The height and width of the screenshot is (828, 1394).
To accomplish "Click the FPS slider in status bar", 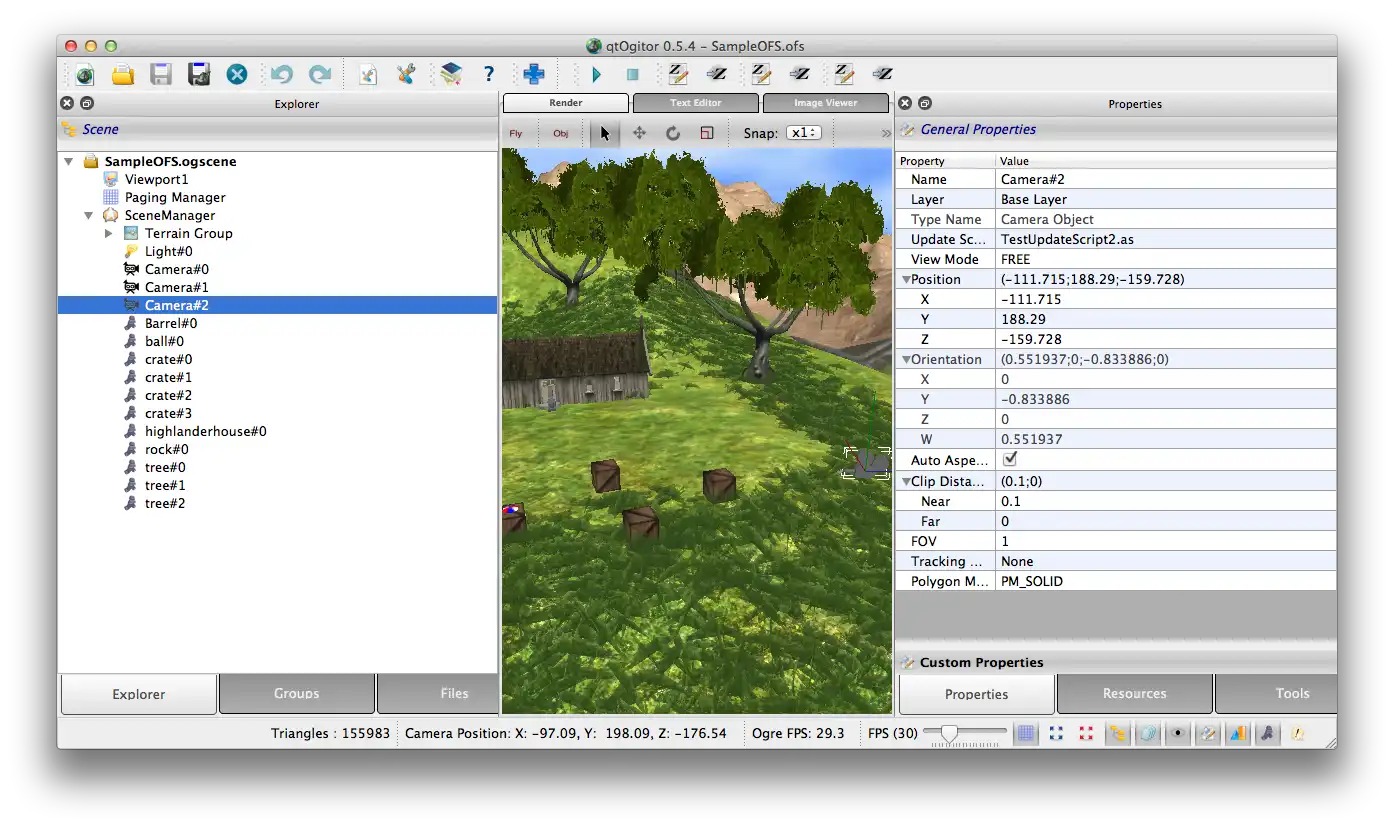I will click(950, 733).
